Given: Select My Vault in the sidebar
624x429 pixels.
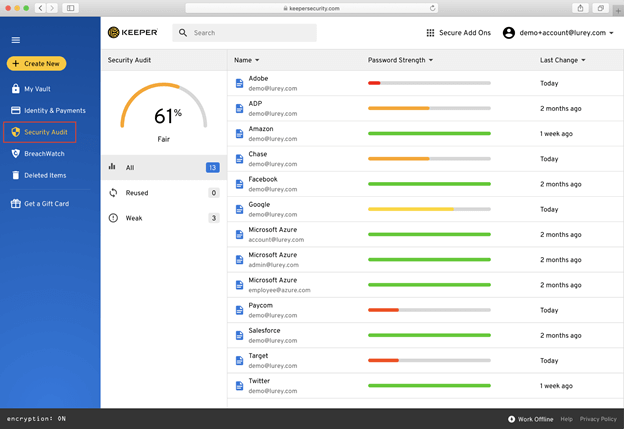Looking at the screenshot, I should click(x=43, y=89).
